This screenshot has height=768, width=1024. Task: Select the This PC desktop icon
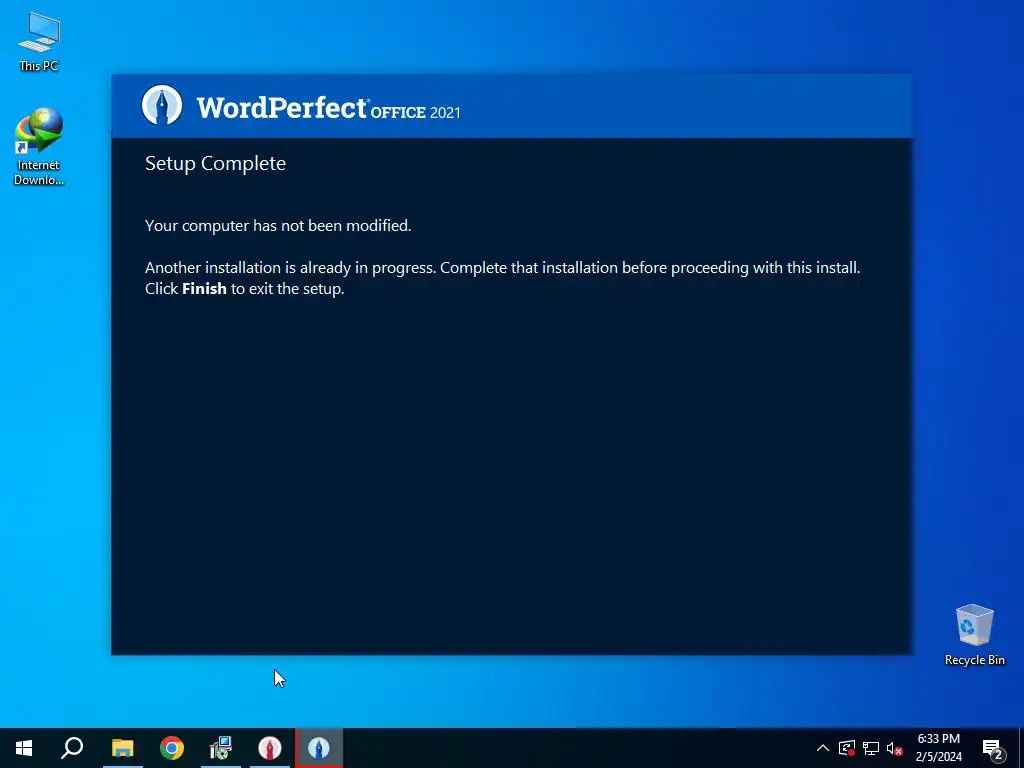pos(39,41)
